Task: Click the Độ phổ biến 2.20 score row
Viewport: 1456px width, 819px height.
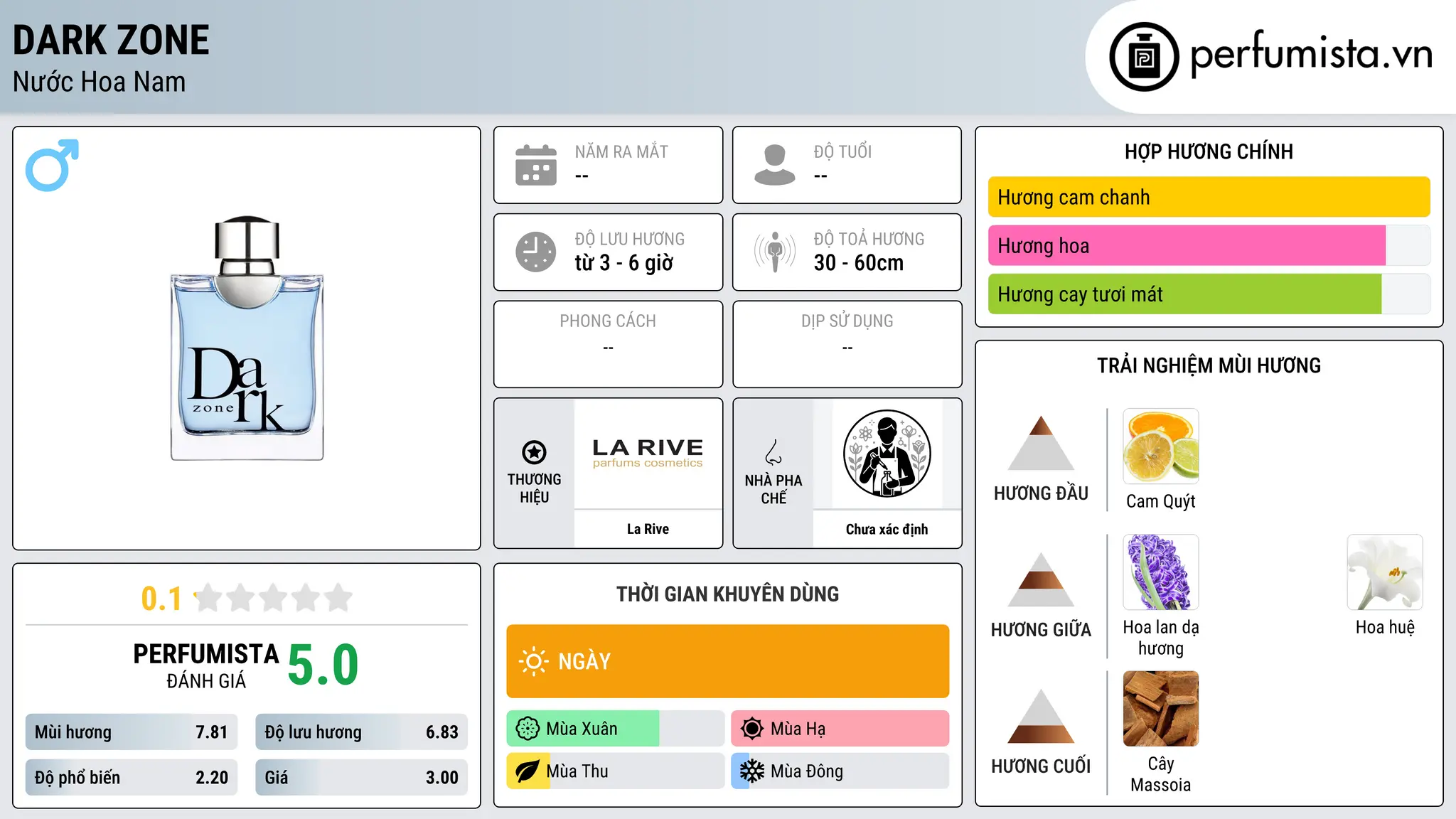Action: (132, 777)
